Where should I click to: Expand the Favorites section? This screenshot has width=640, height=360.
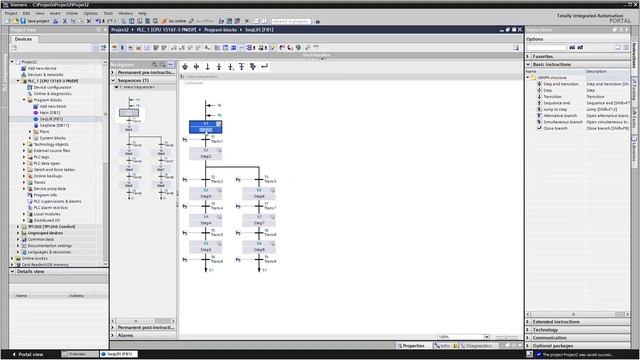click(x=528, y=56)
